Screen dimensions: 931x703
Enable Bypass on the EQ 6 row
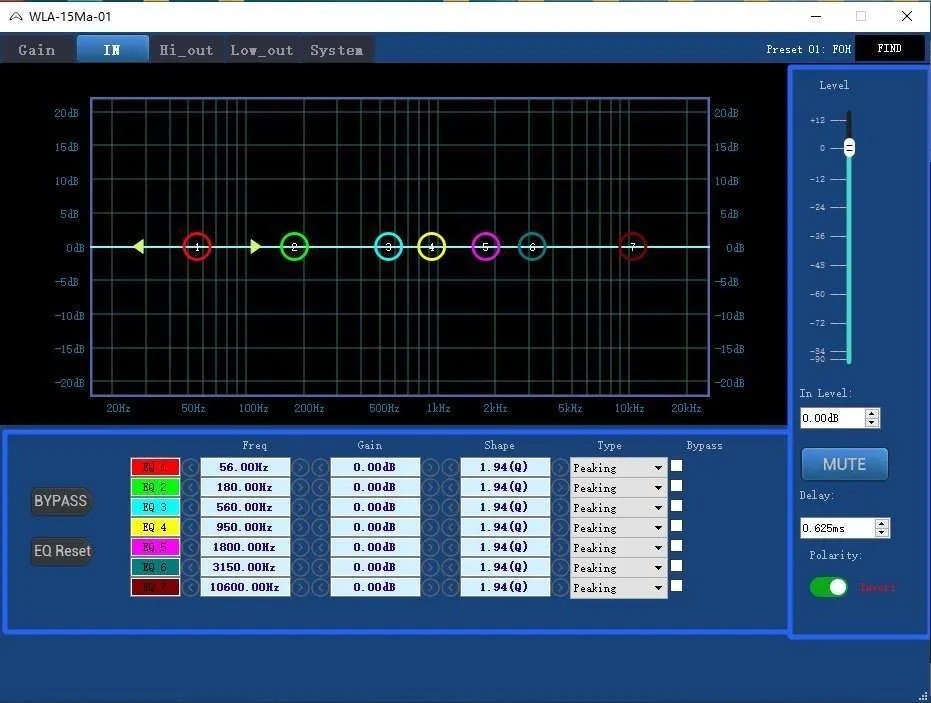[676, 566]
